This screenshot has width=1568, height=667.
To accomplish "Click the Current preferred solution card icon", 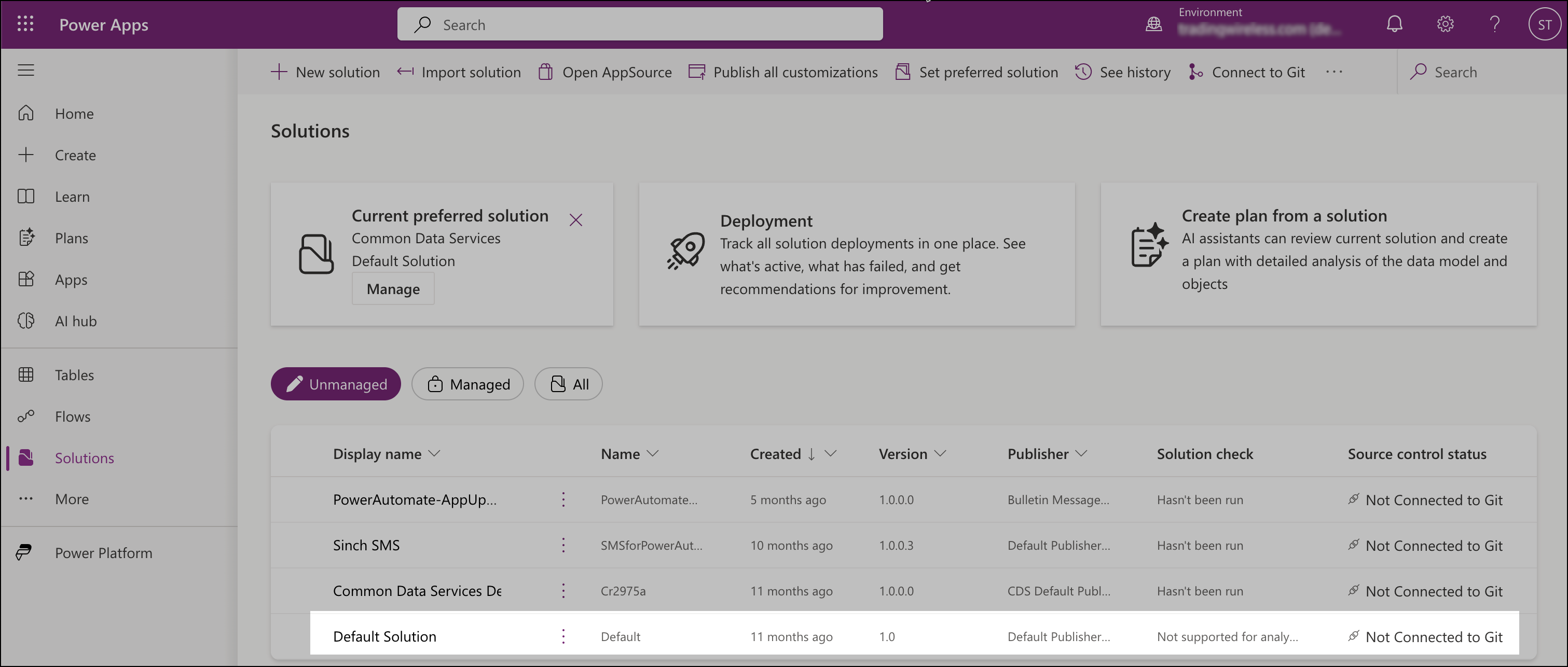I will (316, 254).
